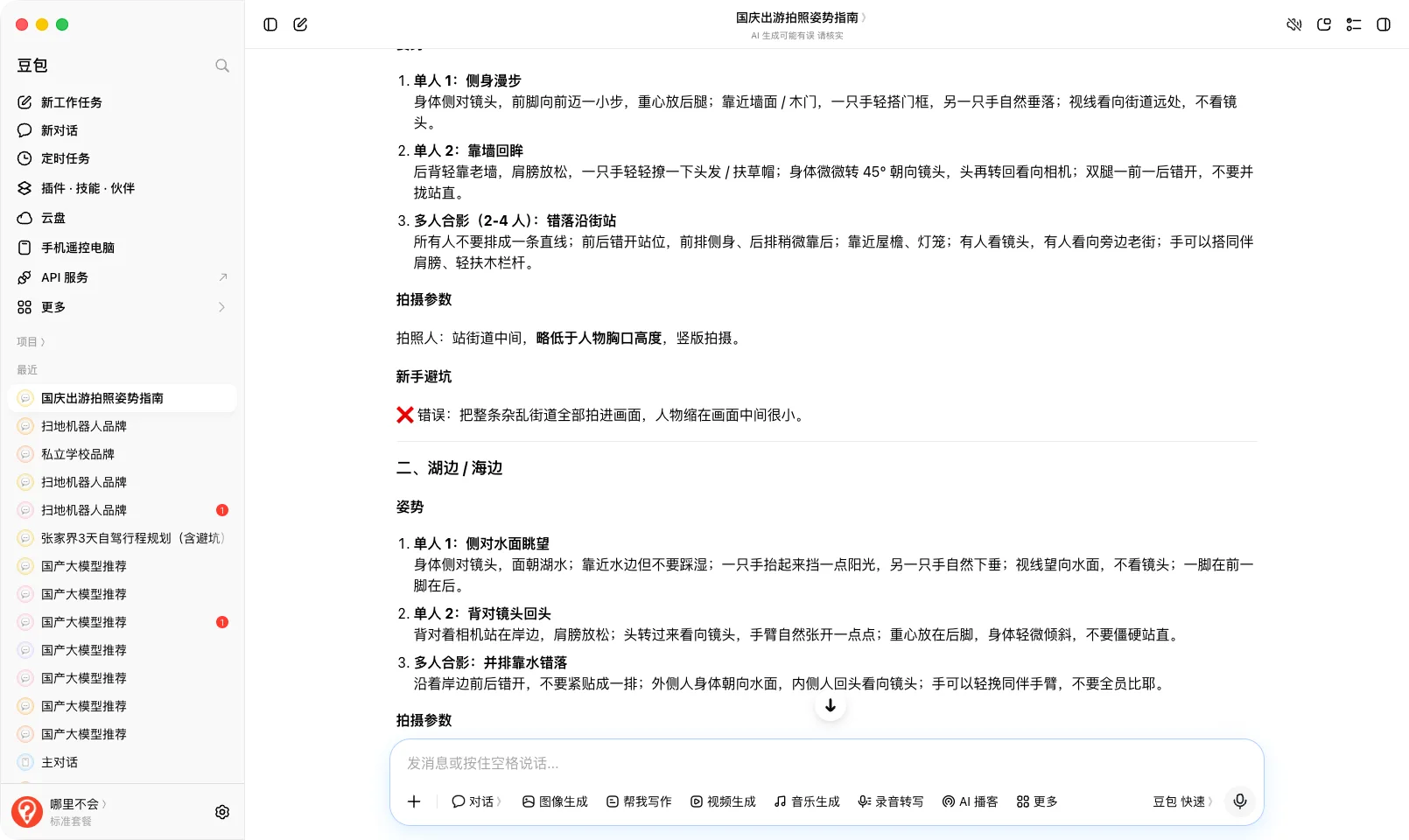Screen dimensions: 1409x840
Task: Toggle the sidebar collapse icon
Action: 270,24
